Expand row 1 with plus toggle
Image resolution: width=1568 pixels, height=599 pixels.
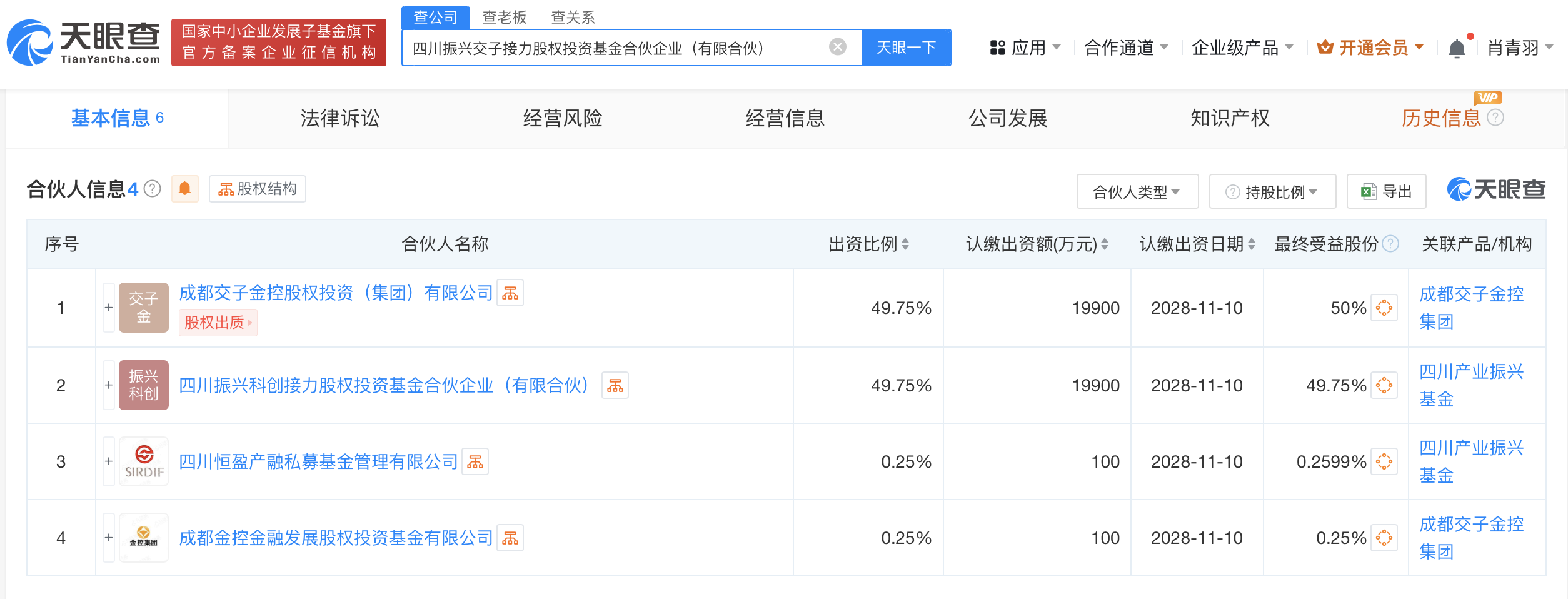click(x=109, y=308)
